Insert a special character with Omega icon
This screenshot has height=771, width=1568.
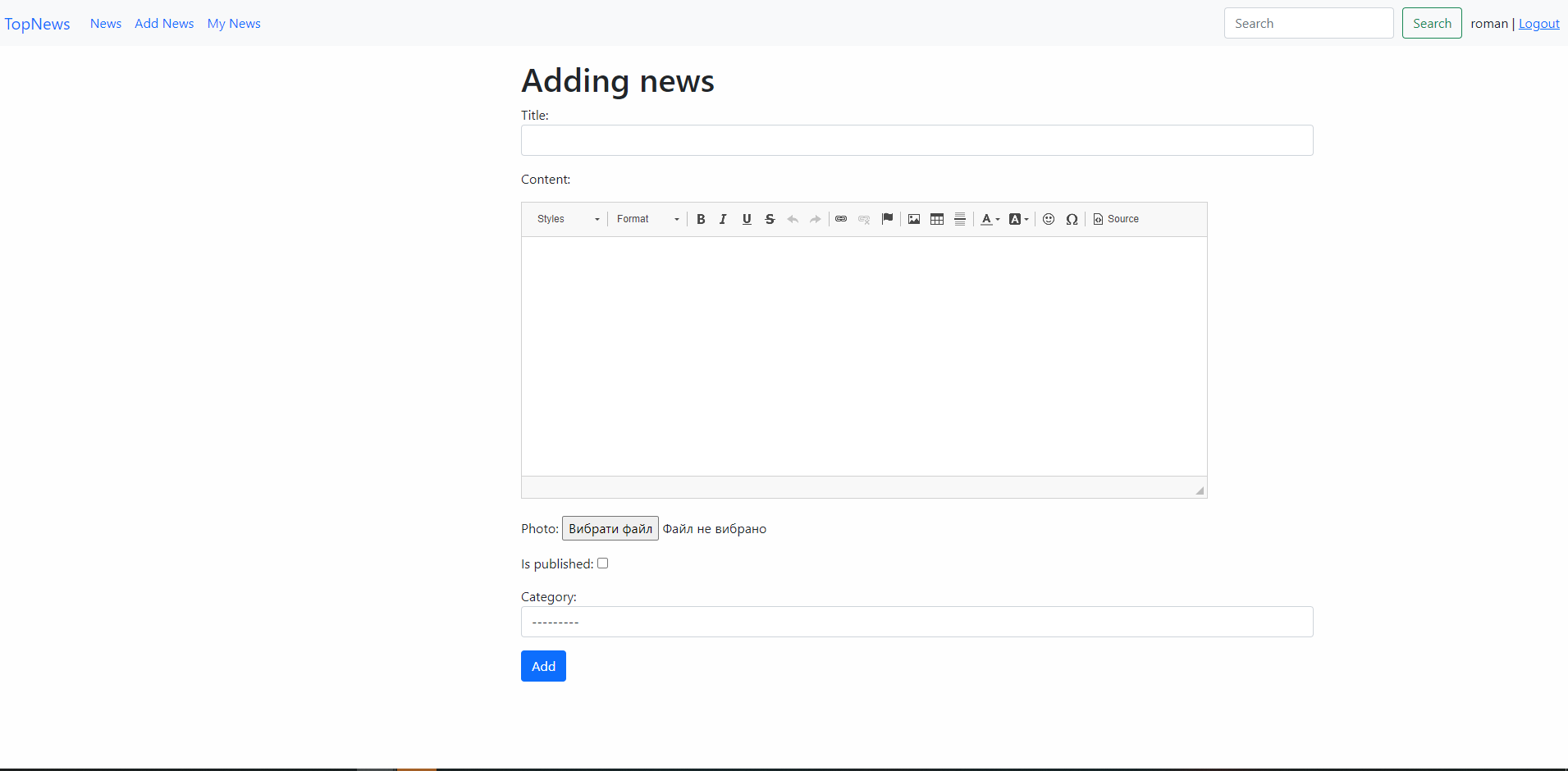pyautogui.click(x=1072, y=219)
